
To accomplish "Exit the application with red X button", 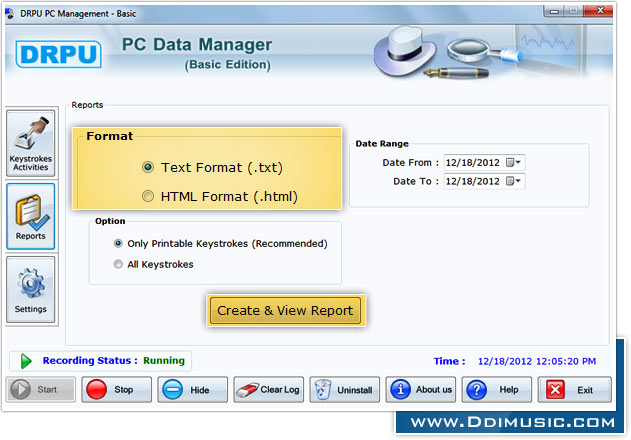I will pos(574,389).
